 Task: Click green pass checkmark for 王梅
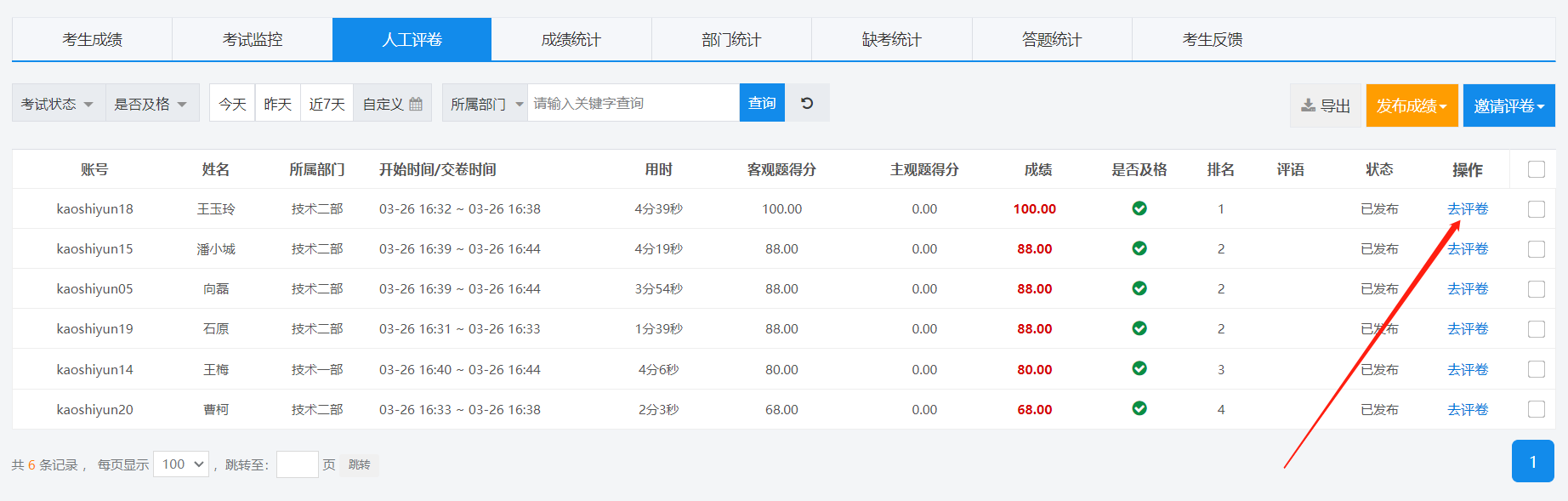pos(1139,368)
